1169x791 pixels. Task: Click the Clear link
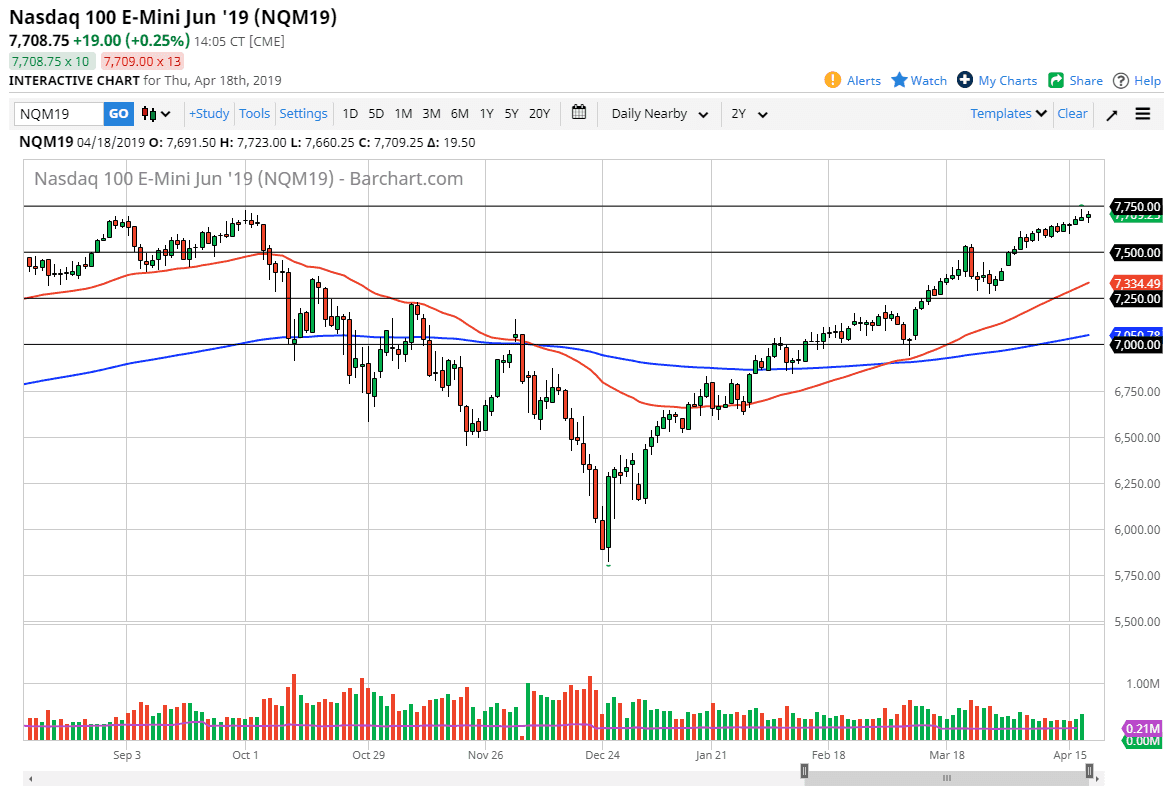tap(1072, 113)
